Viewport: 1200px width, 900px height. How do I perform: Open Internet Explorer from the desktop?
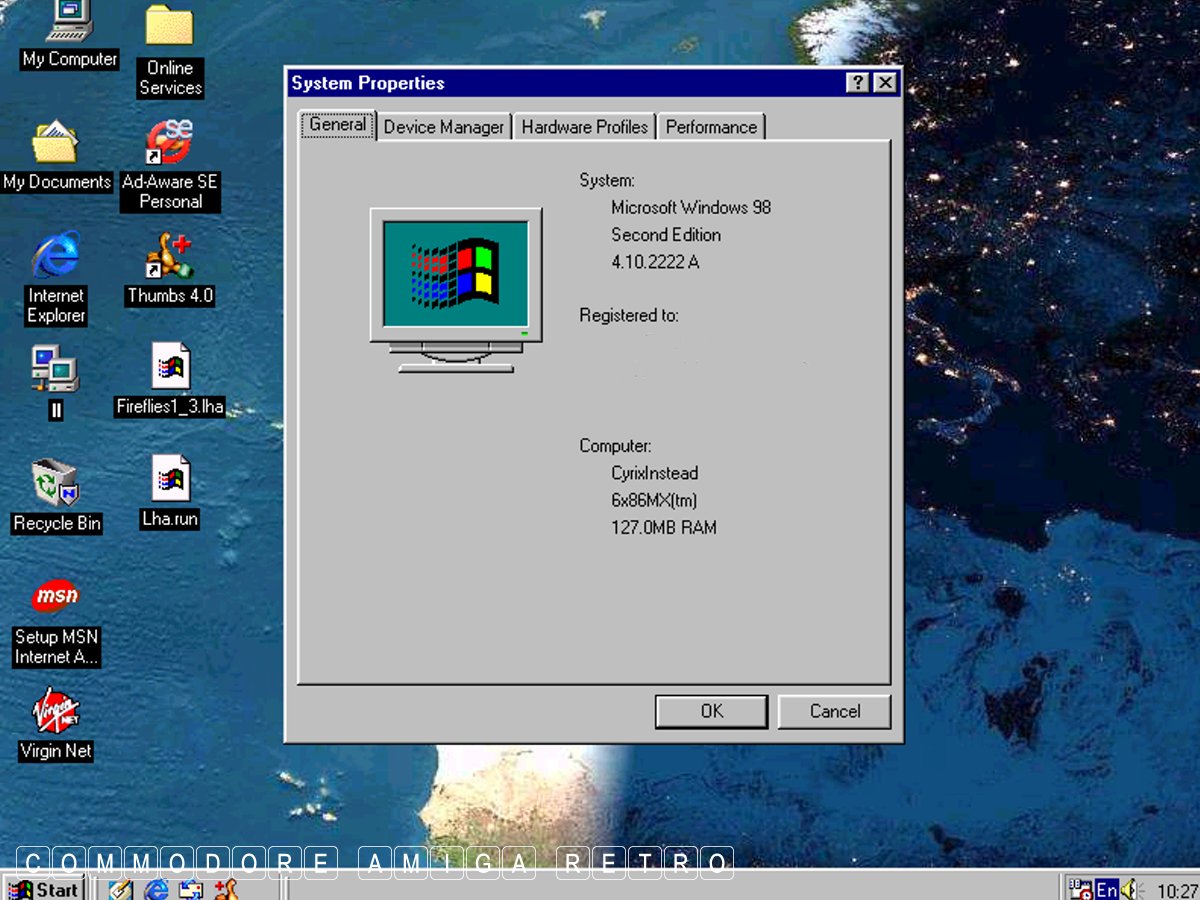56,257
